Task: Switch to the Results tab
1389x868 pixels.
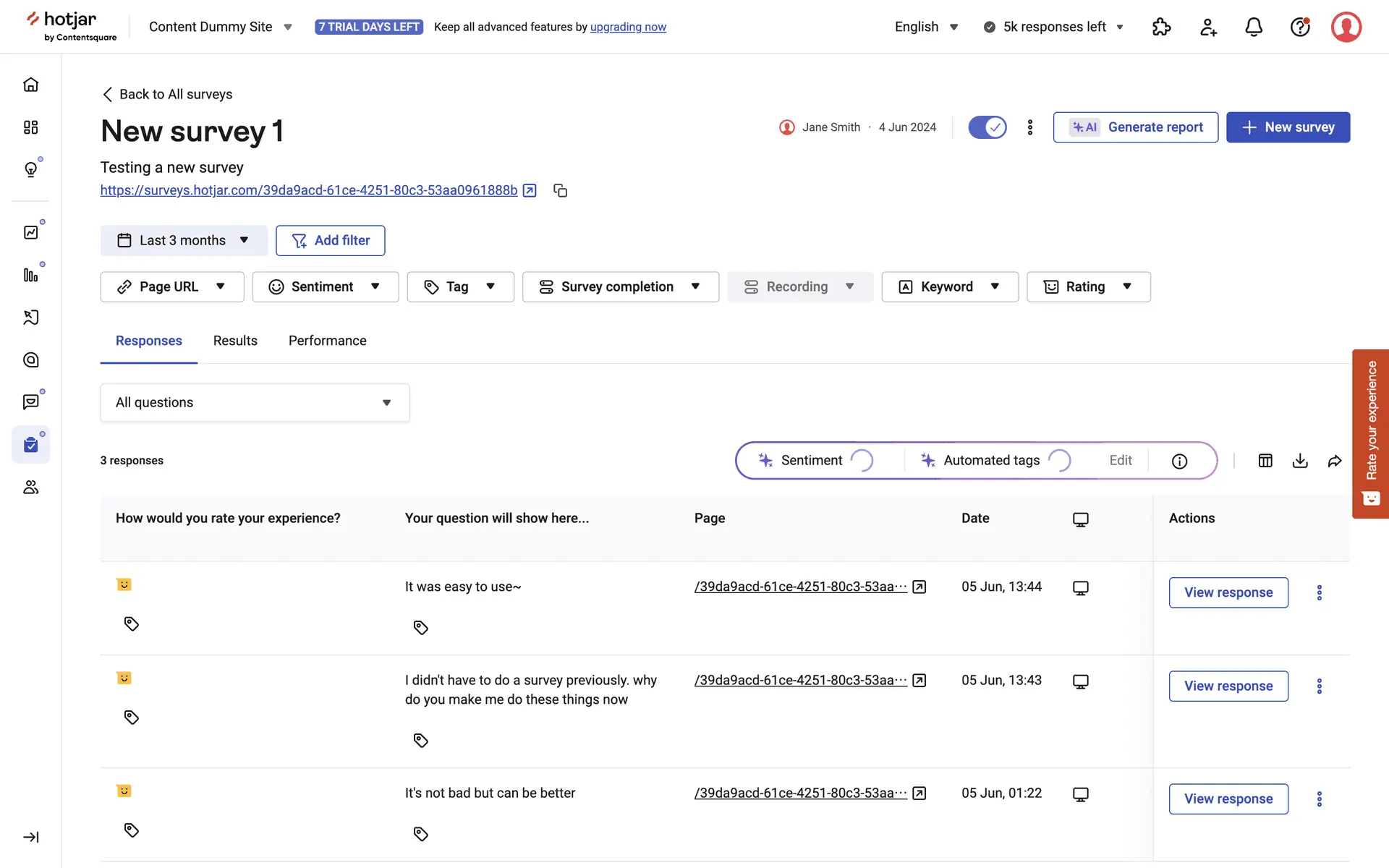Action: click(235, 341)
